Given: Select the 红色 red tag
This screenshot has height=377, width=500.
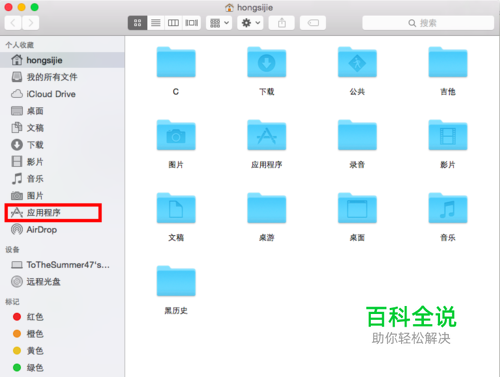Looking at the screenshot, I should [62, 317].
